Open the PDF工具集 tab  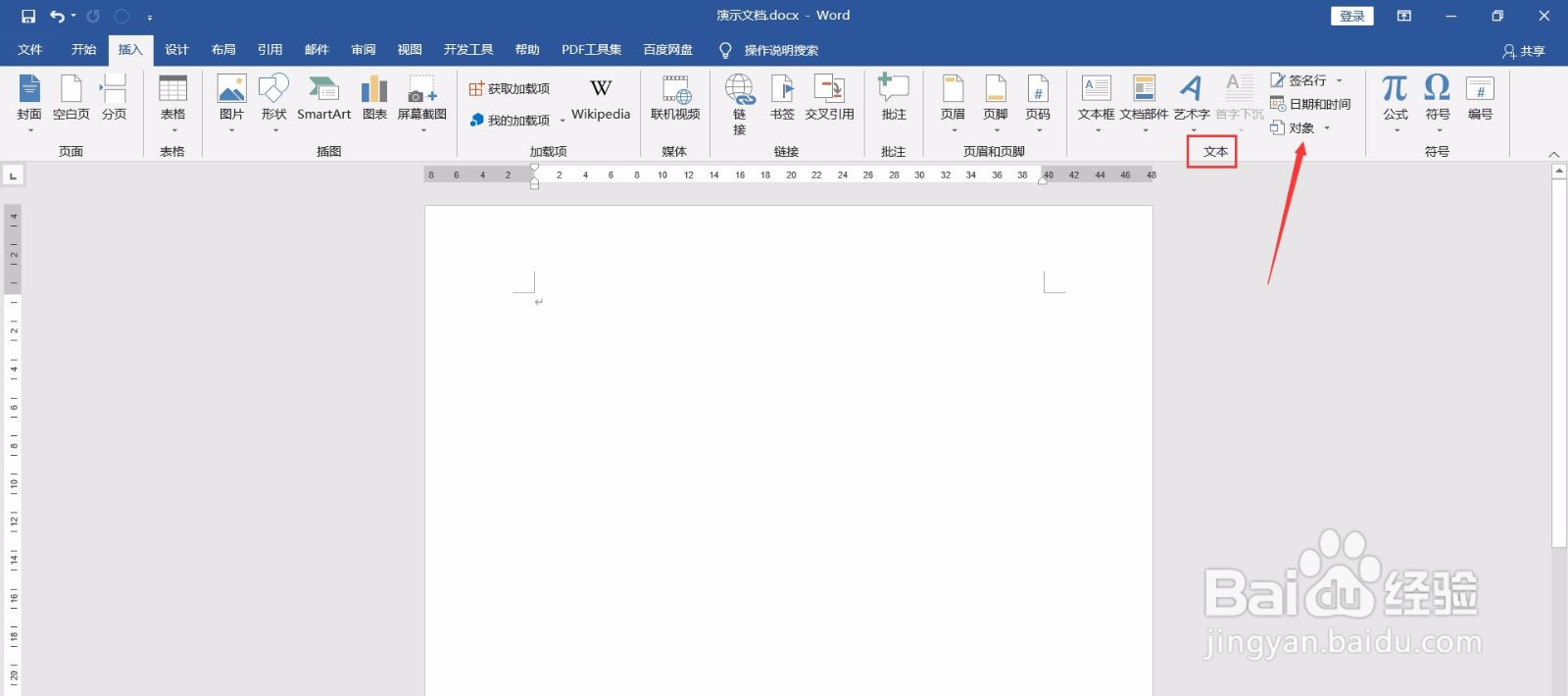pos(592,50)
